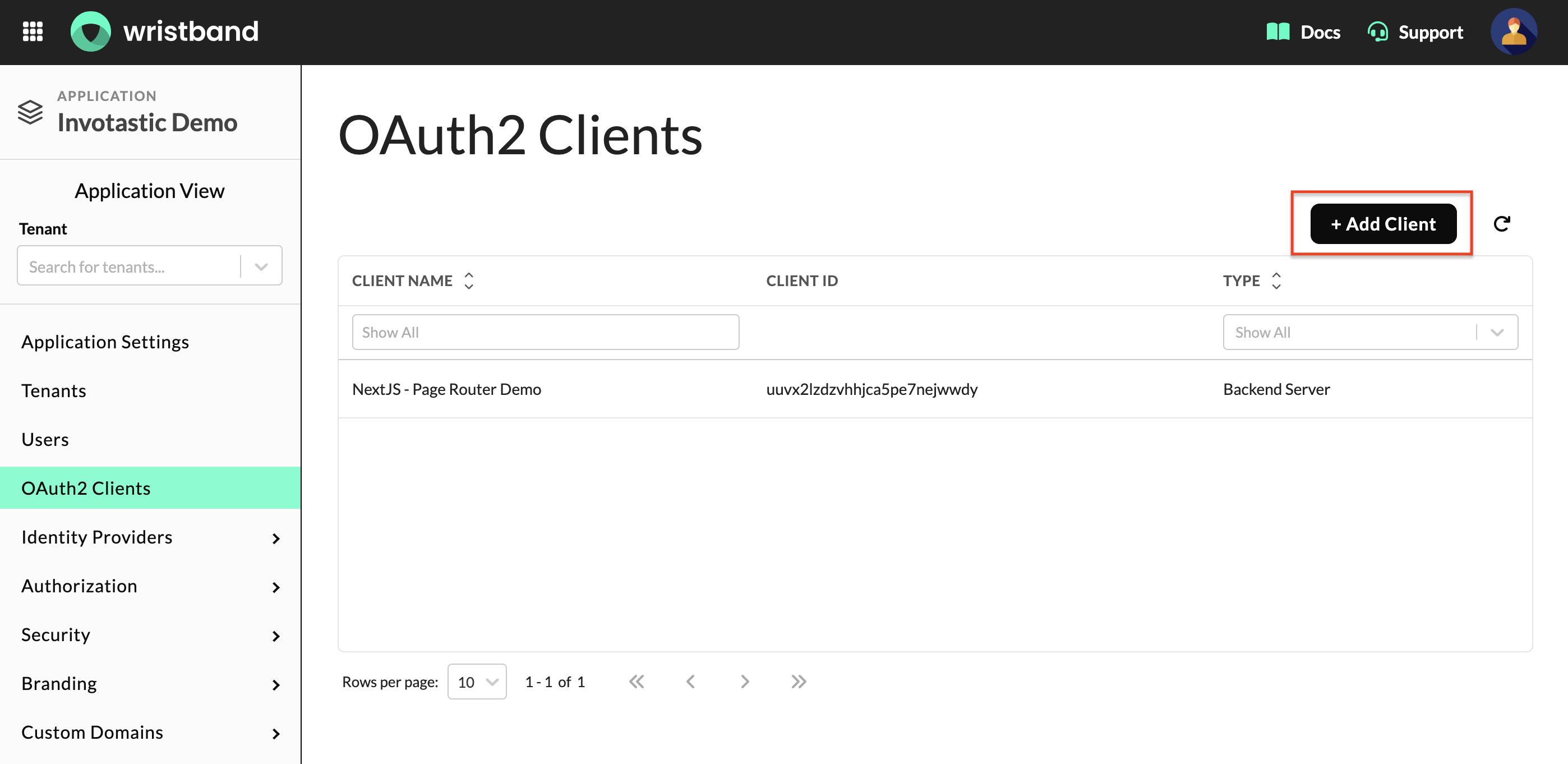Open Users in sidebar
The image size is (1568, 764).
click(150, 440)
